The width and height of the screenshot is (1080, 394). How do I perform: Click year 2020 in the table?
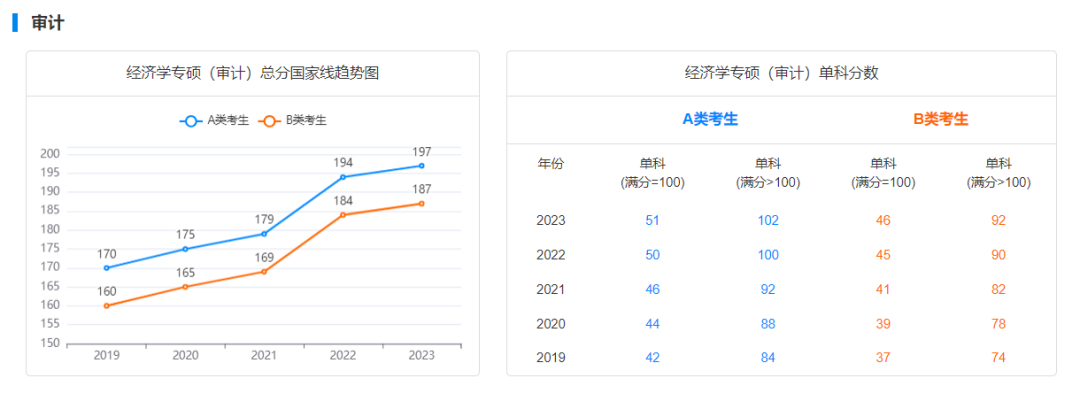click(x=550, y=324)
